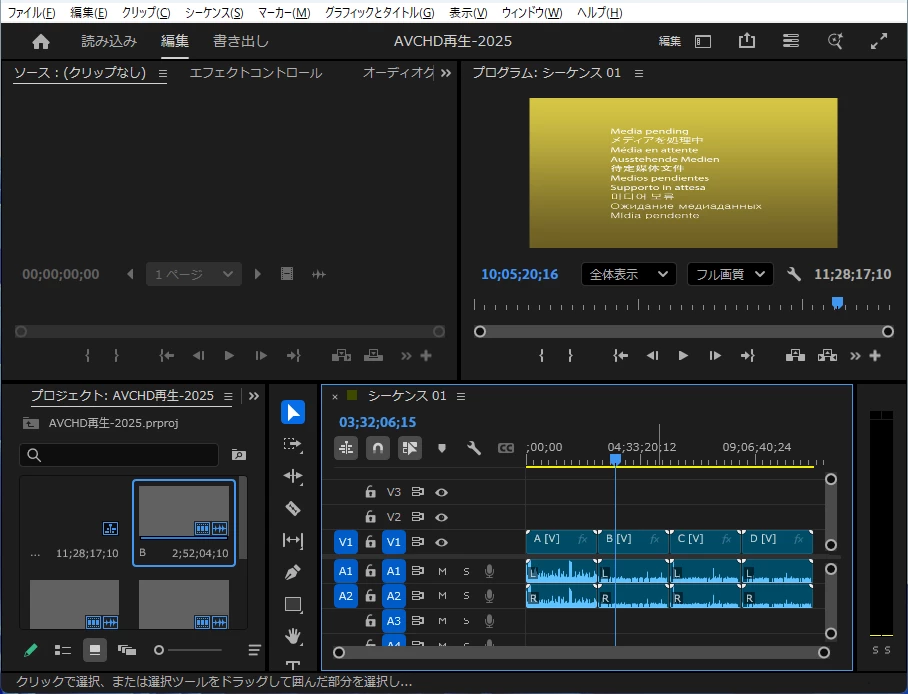Open the ウィンドウ(W) menu
This screenshot has height=694, width=908.
(x=532, y=12)
